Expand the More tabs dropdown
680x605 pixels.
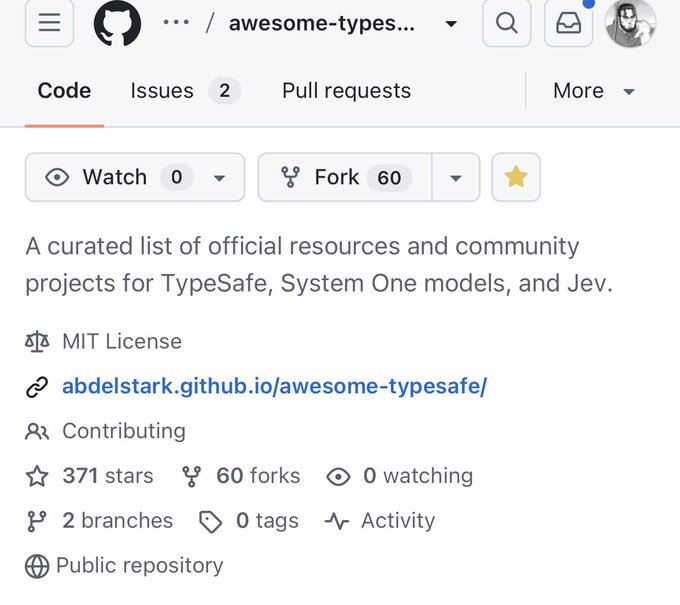tap(594, 91)
